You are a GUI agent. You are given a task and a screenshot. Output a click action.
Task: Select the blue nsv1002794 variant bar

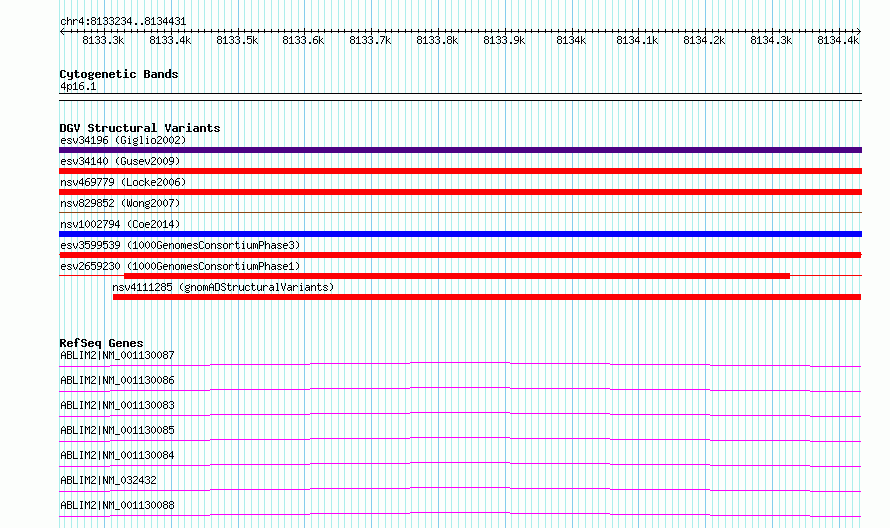(x=460, y=234)
